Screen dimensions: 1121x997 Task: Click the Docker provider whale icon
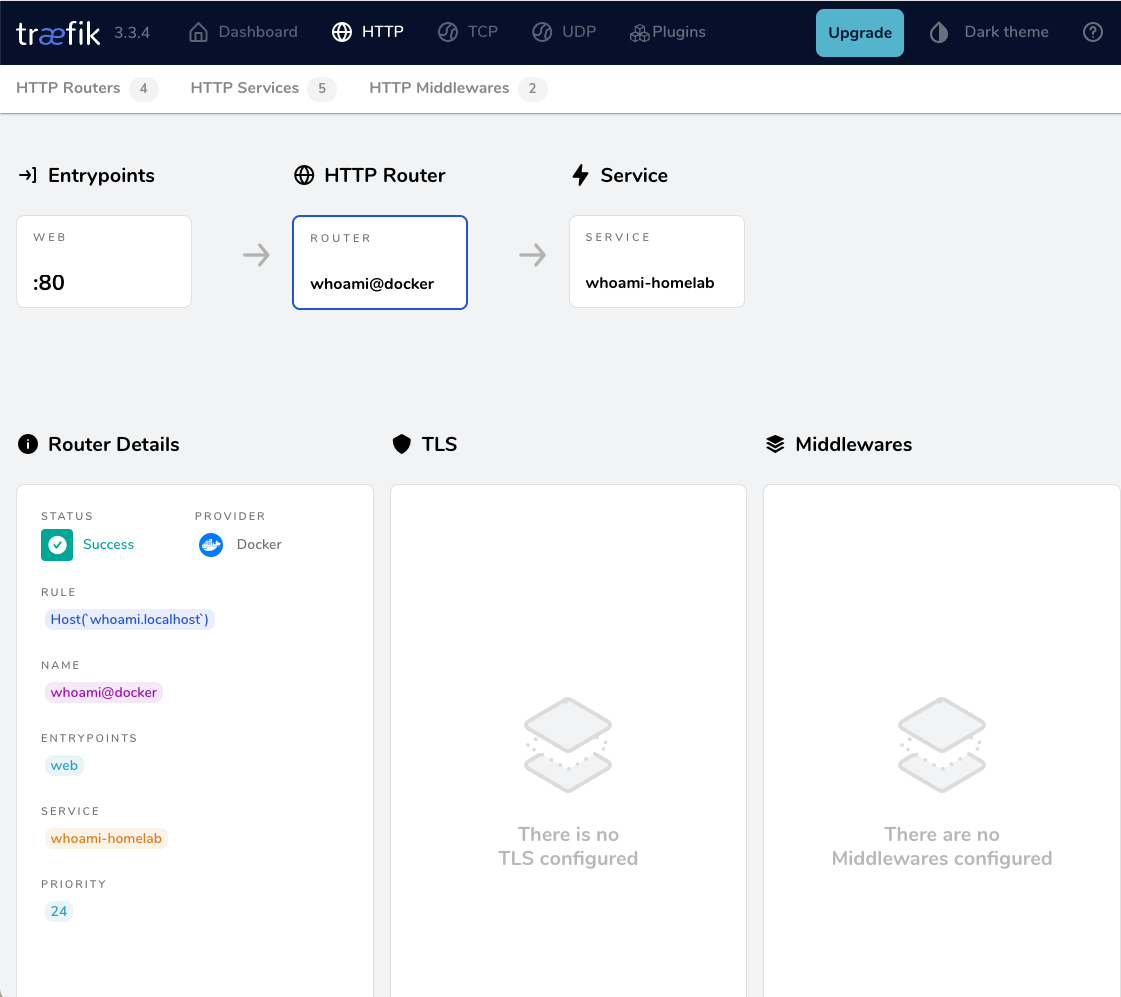coord(210,545)
